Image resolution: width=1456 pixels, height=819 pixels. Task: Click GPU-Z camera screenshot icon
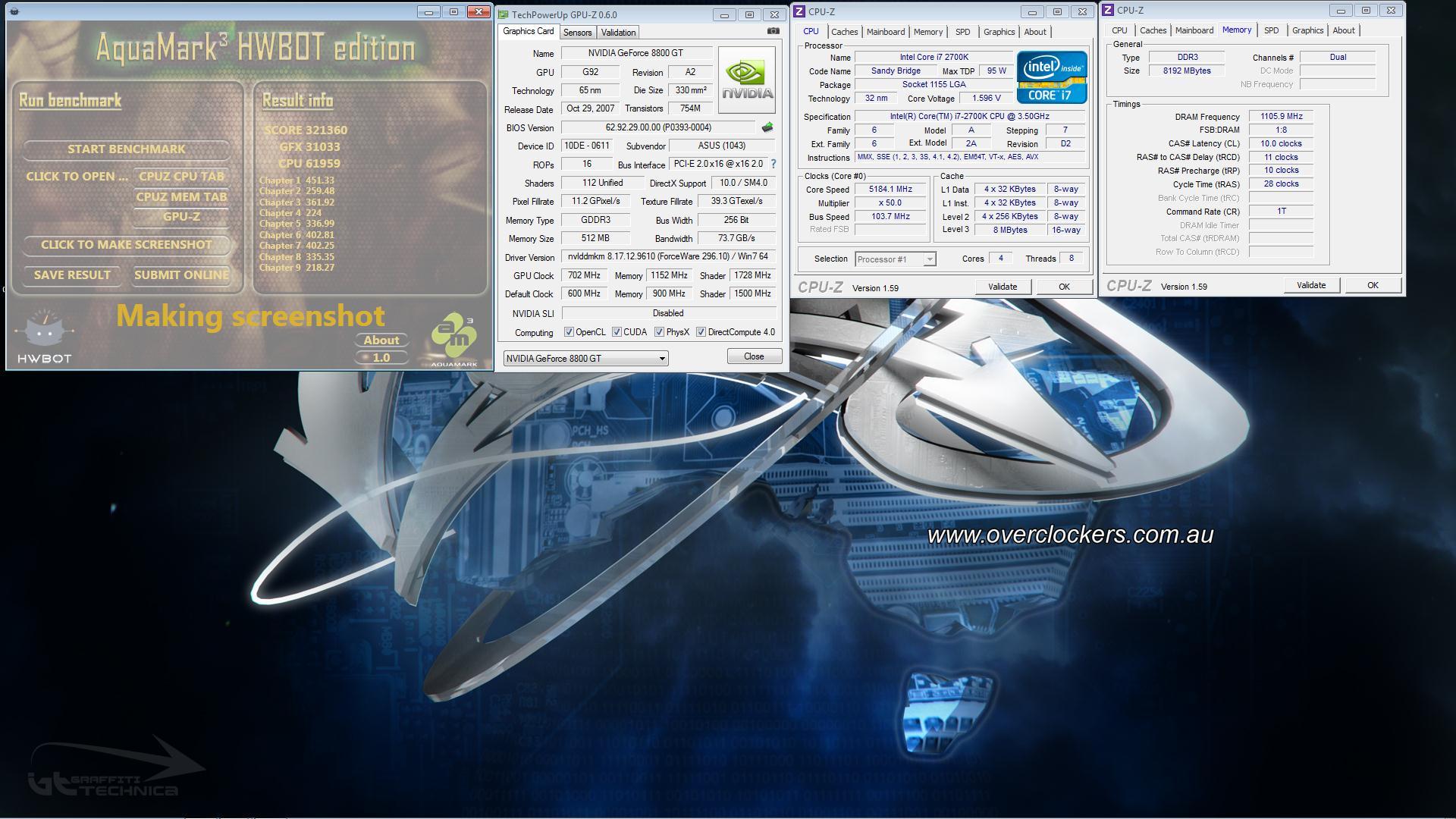click(x=773, y=31)
